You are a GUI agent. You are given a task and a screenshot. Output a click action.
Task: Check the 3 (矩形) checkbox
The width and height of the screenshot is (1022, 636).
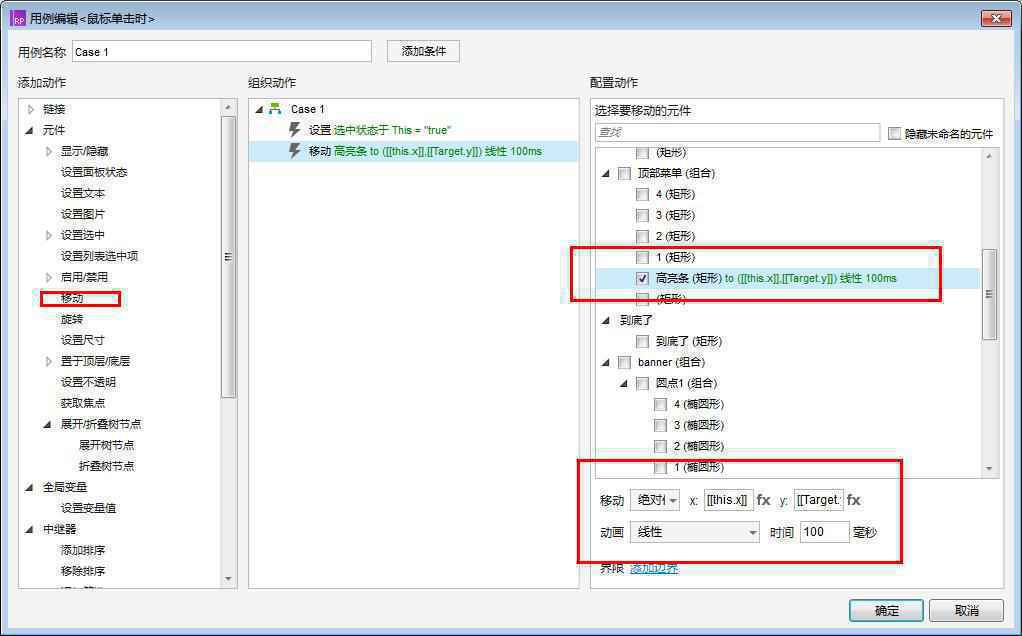tap(642, 215)
